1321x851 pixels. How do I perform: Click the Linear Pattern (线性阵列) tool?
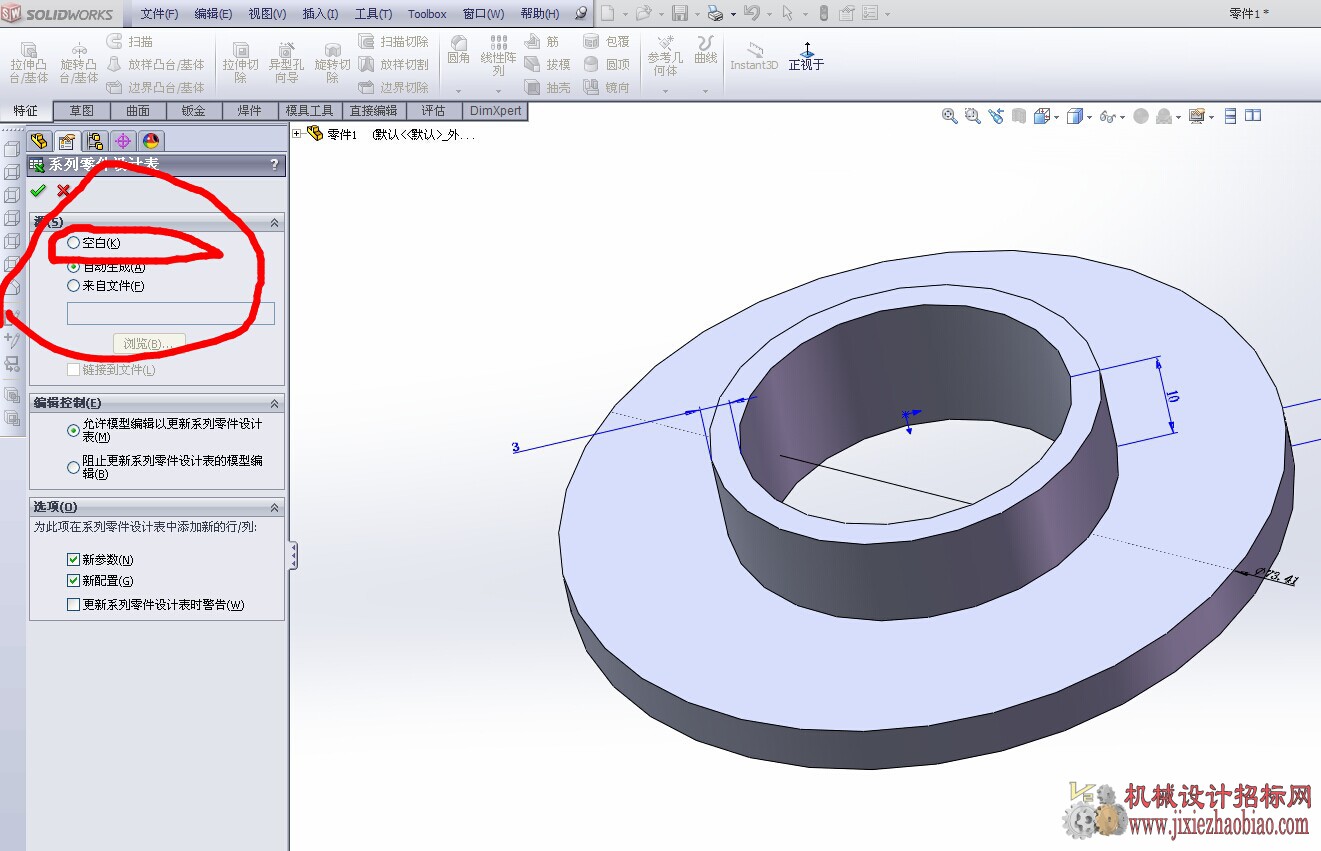pyautogui.click(x=498, y=57)
